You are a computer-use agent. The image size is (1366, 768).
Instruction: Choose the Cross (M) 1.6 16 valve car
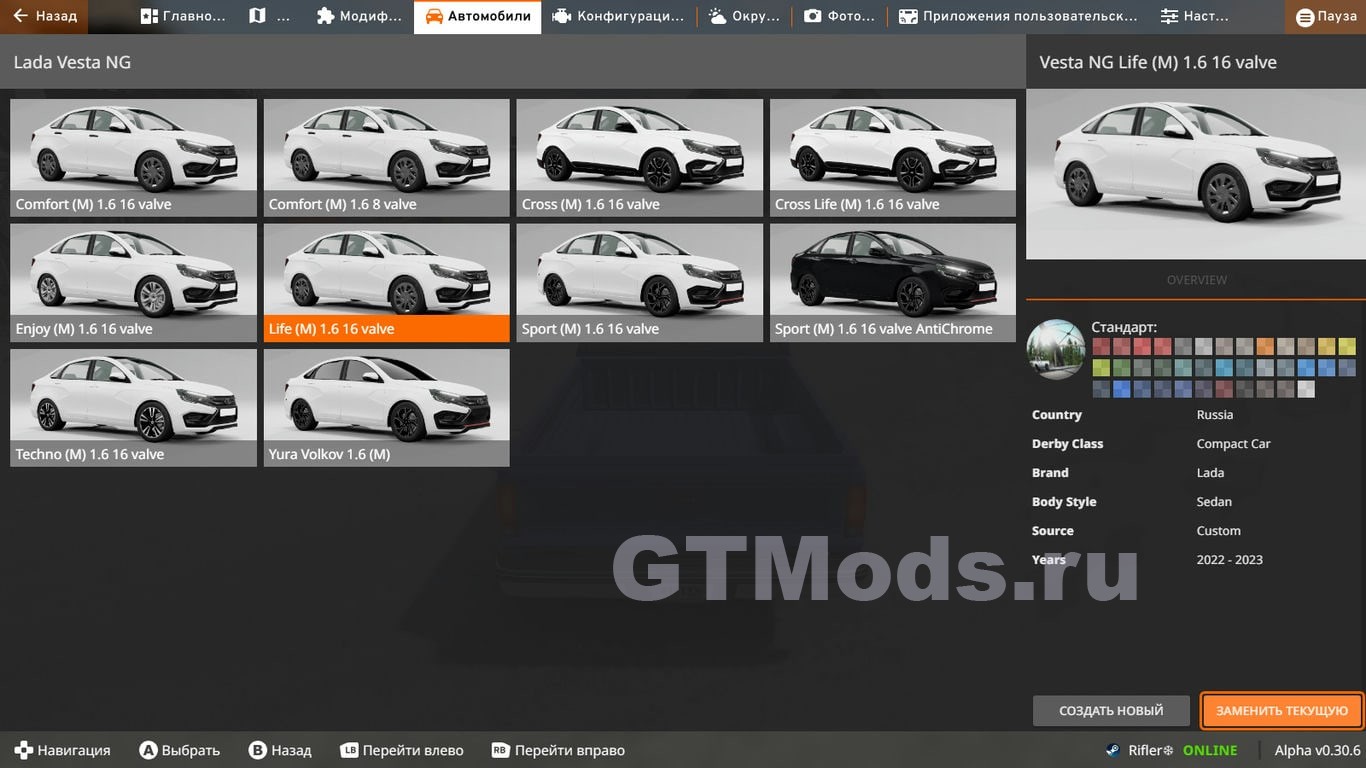pos(639,157)
